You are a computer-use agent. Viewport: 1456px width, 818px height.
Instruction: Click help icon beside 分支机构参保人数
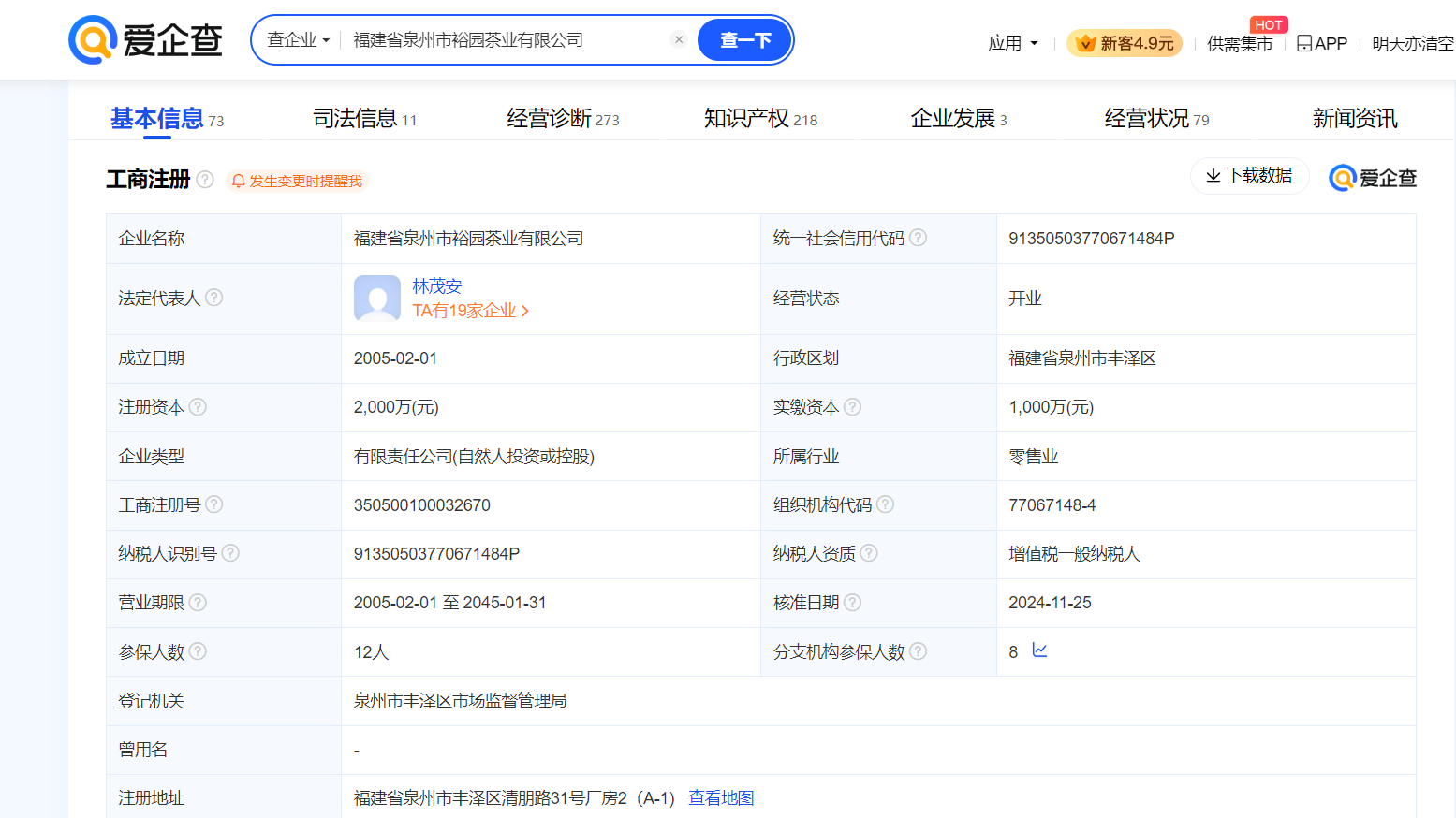919,651
